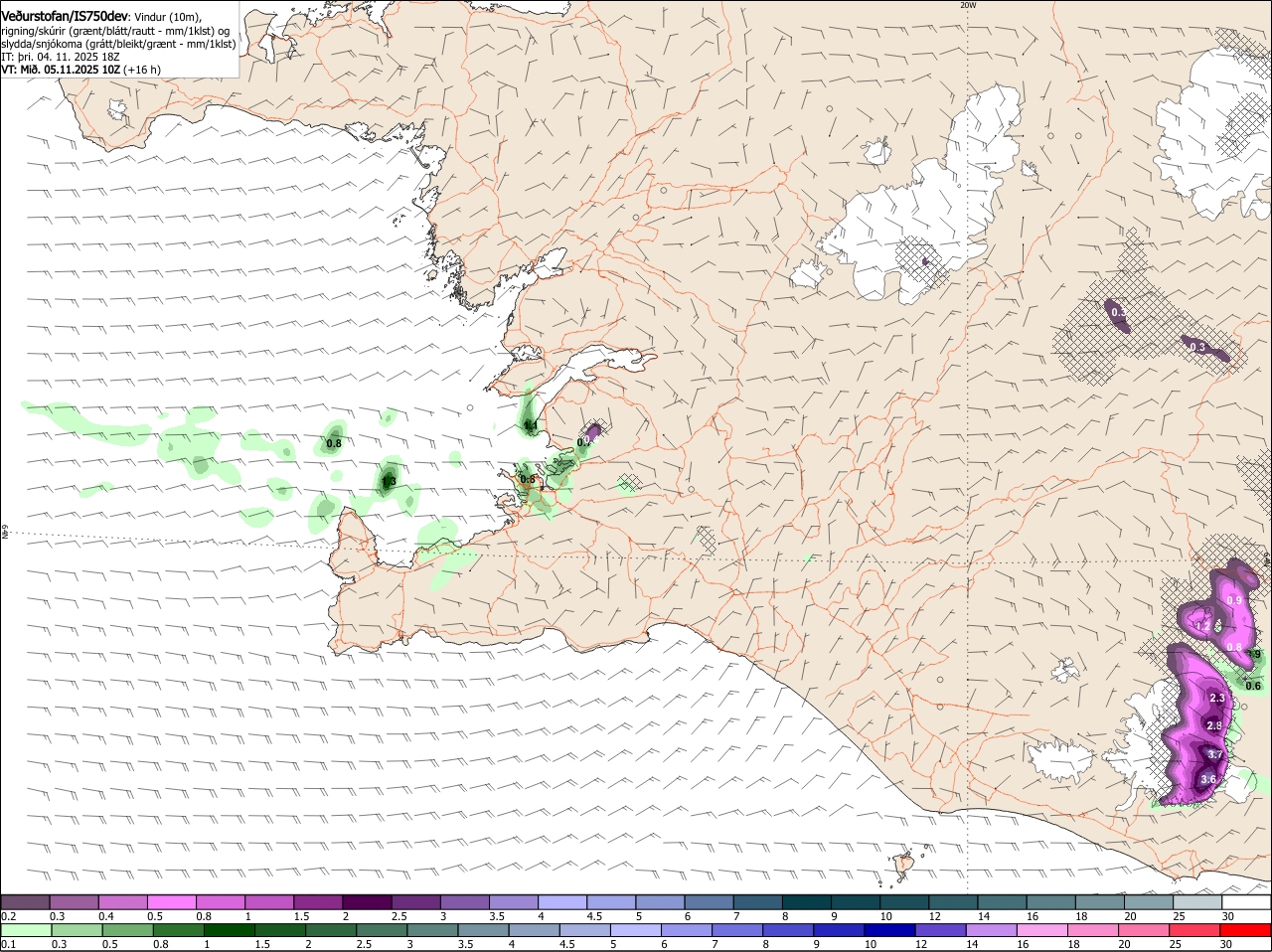Image resolution: width=1272 pixels, height=952 pixels.
Task: Pick the light violet 14 swatch, lower scale
Action: point(992,930)
